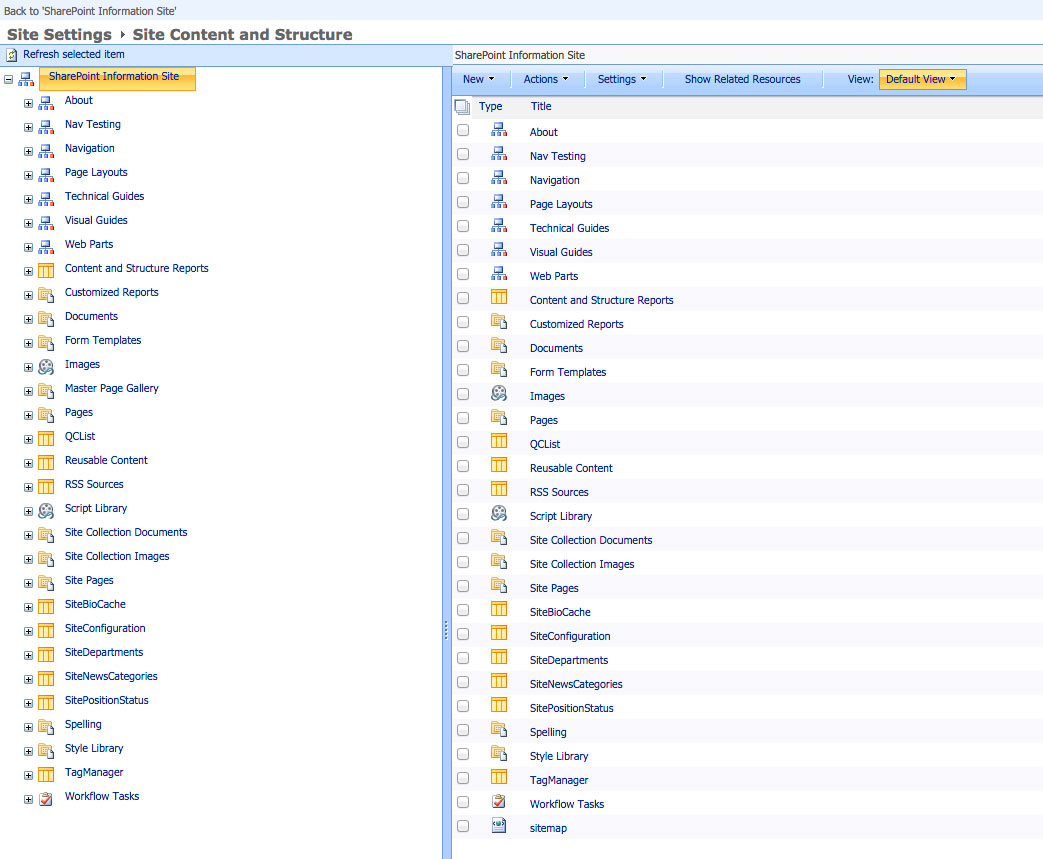Viewport: 1043px width, 859px height.
Task: Select Visual Guides in the tree
Action: pos(96,220)
